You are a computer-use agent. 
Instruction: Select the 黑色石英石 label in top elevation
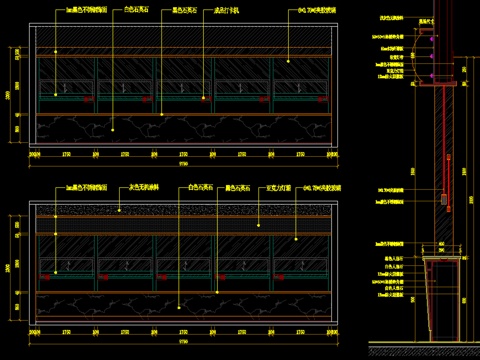(x=184, y=10)
